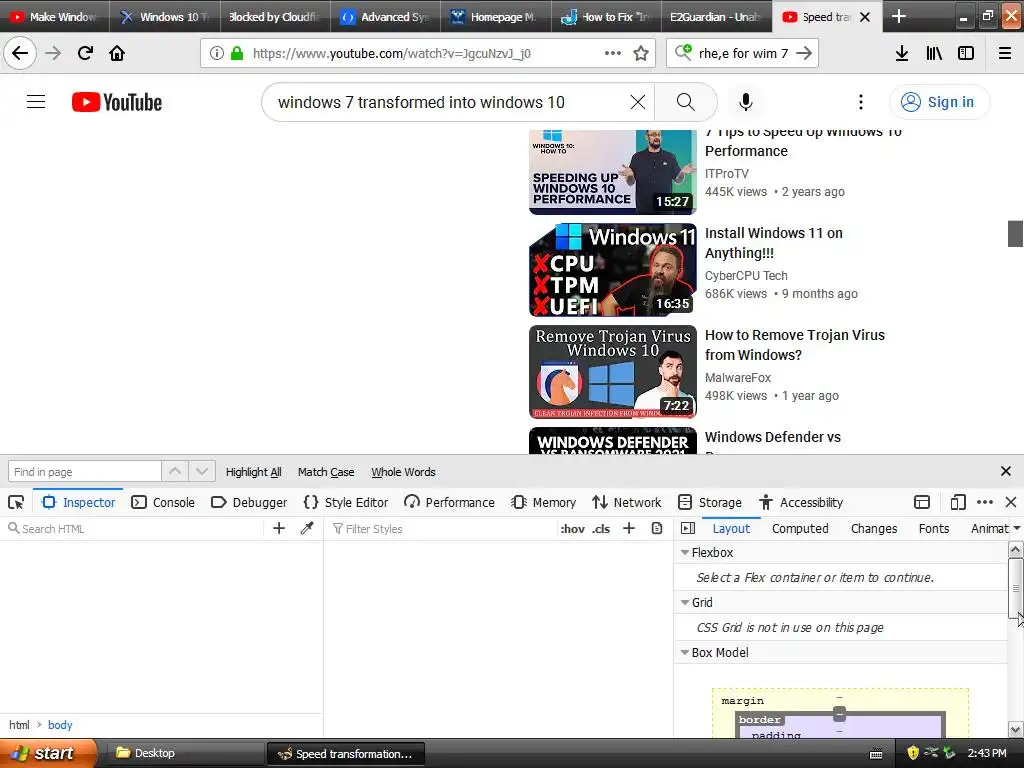Open 'How to Remove Trojan Virus' video title
The height and width of the screenshot is (768, 1024).
pos(795,345)
